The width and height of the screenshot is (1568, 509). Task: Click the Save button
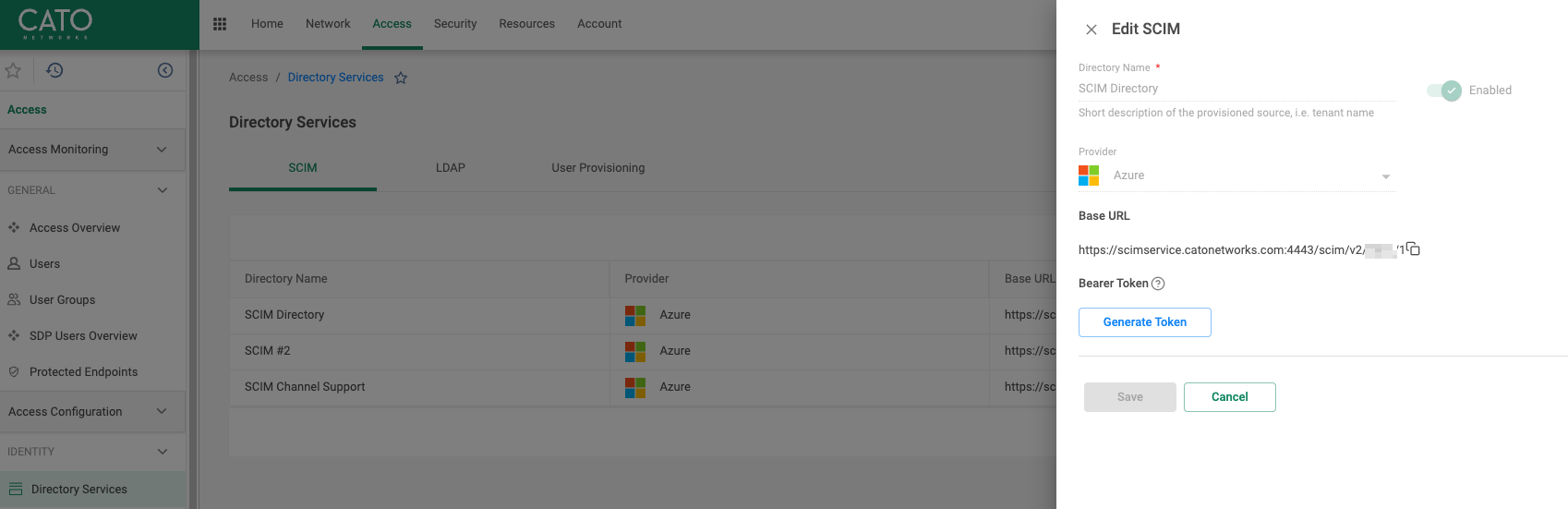[1130, 397]
